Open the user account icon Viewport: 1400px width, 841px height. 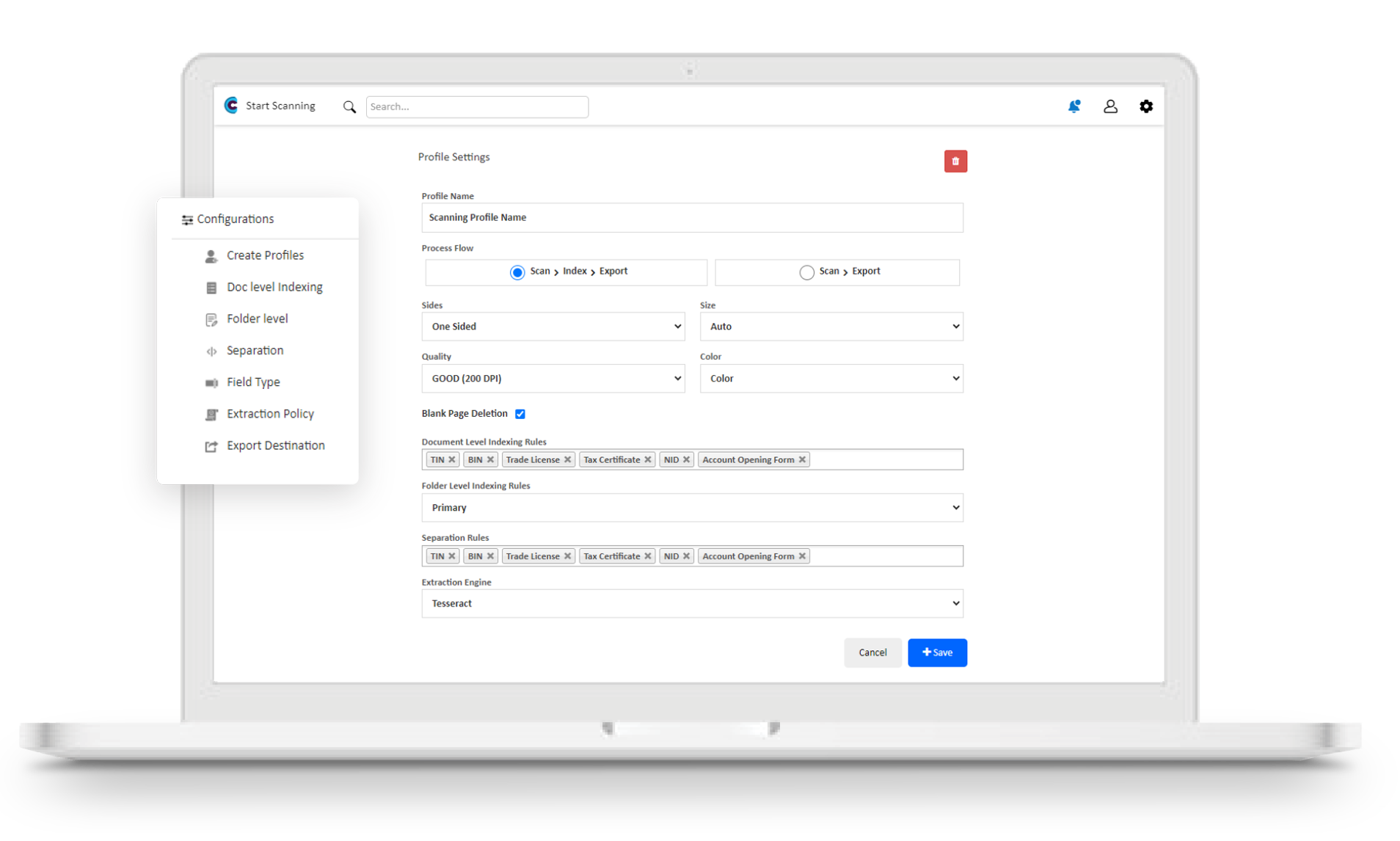click(x=1110, y=106)
